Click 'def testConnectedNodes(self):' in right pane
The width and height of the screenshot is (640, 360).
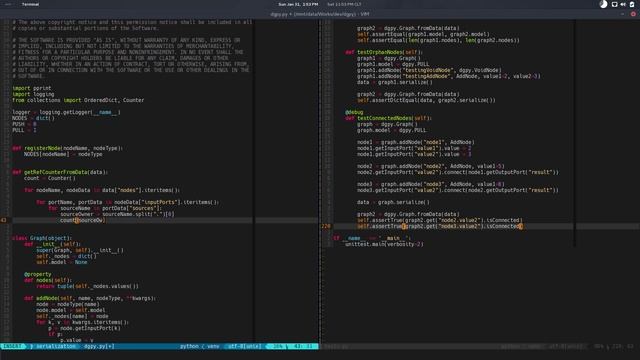[x=389, y=118]
